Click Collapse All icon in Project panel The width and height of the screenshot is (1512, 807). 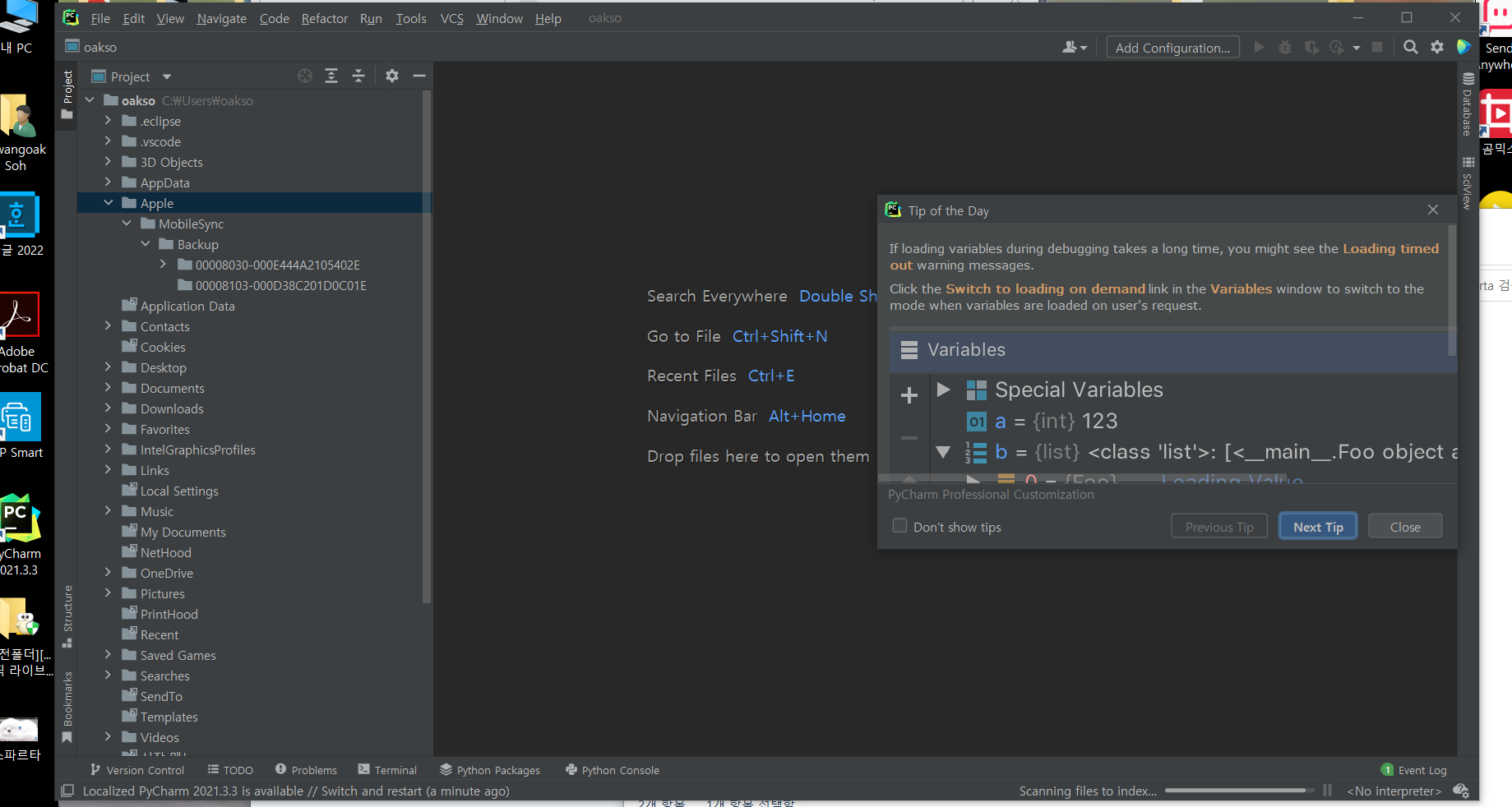click(358, 76)
